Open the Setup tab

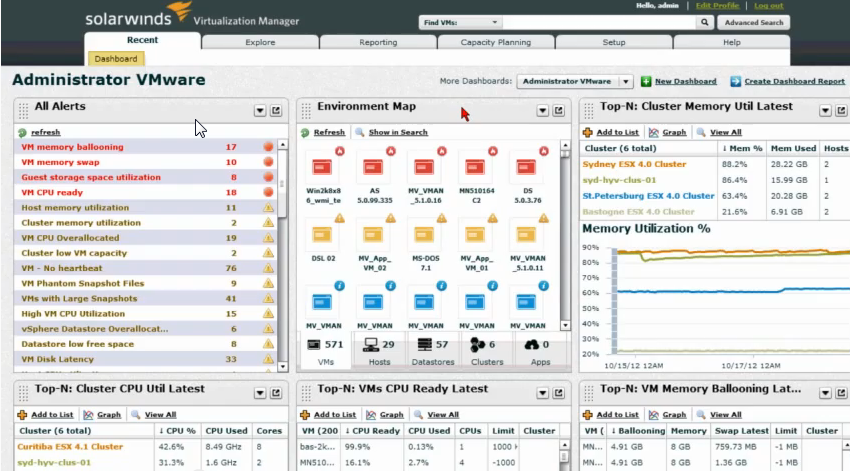(614, 42)
